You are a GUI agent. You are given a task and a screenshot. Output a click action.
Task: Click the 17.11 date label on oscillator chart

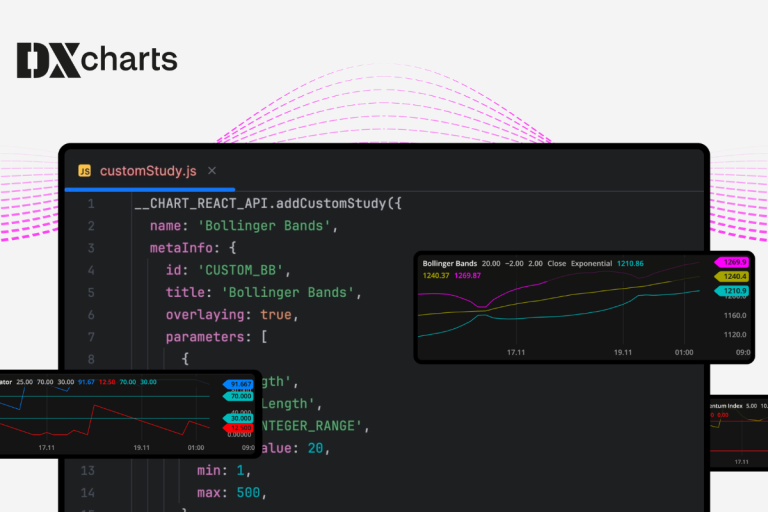click(x=47, y=448)
